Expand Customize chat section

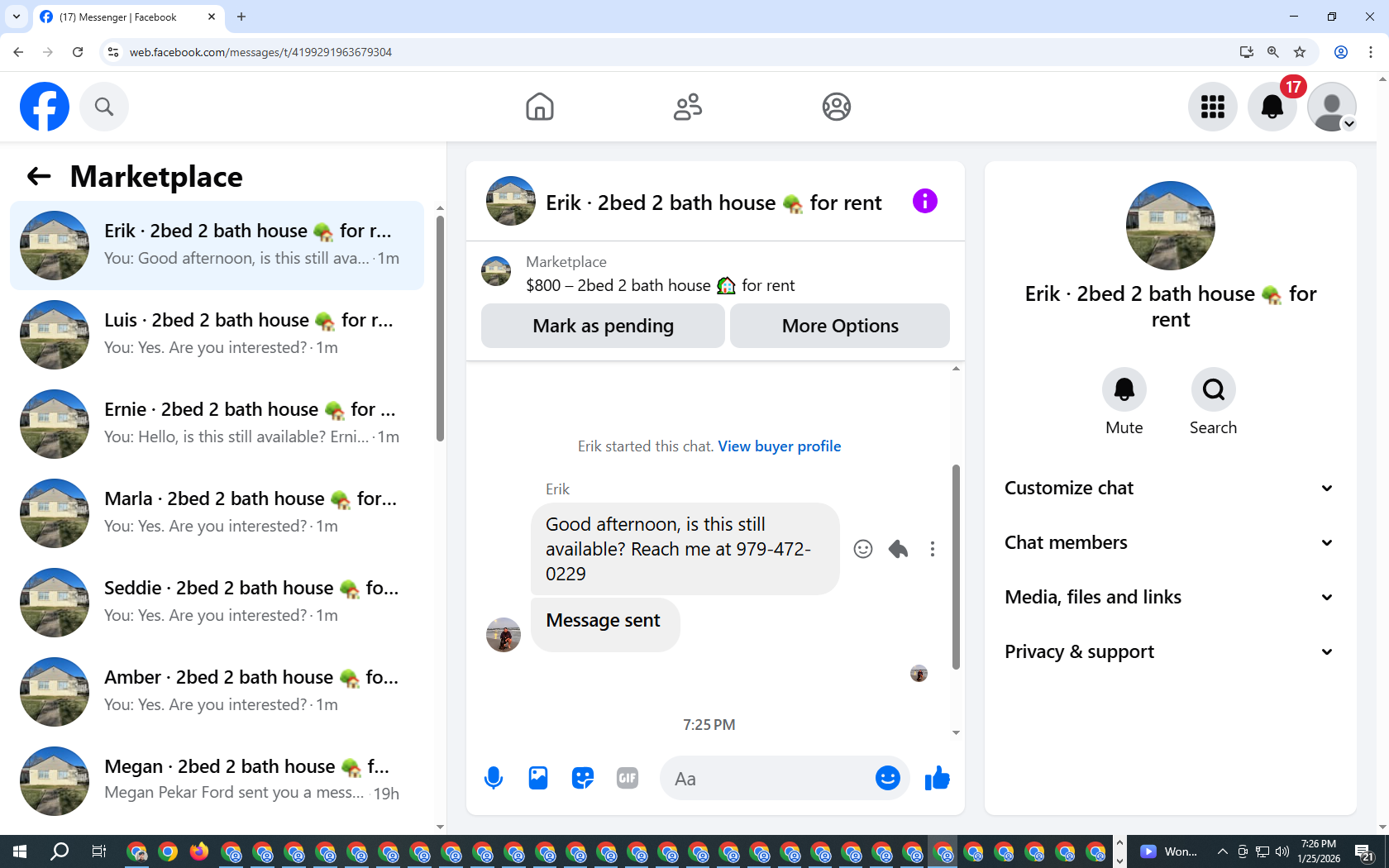[x=1170, y=488]
